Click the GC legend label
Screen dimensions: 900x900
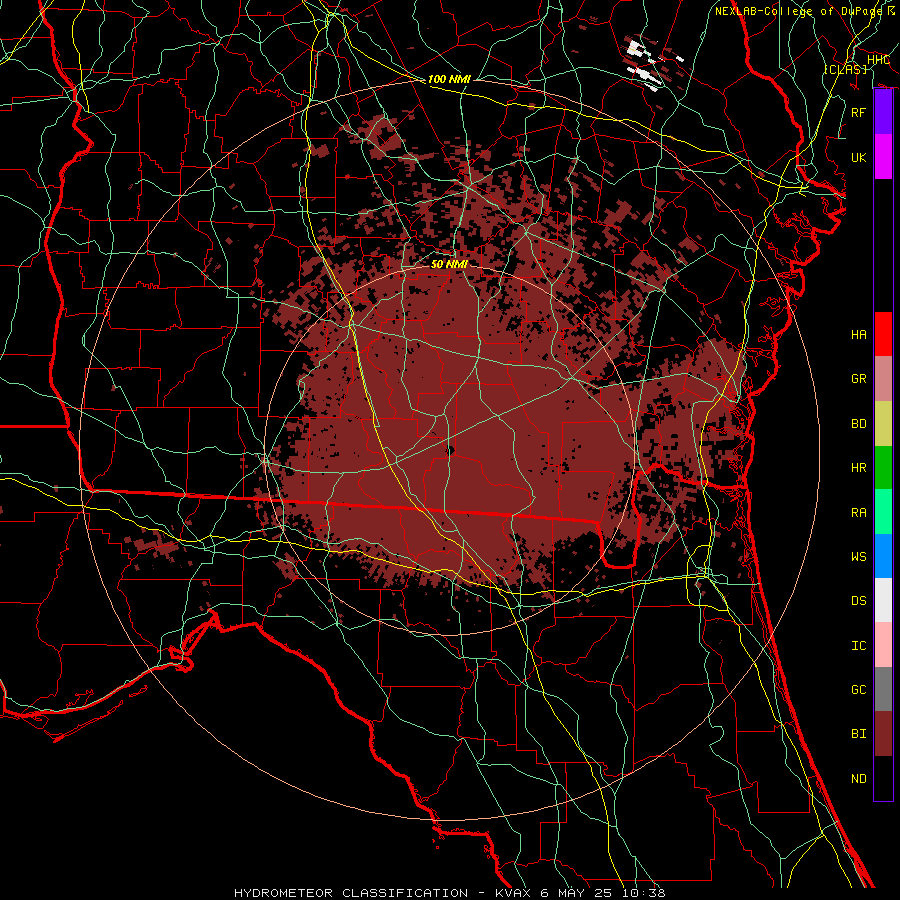859,689
